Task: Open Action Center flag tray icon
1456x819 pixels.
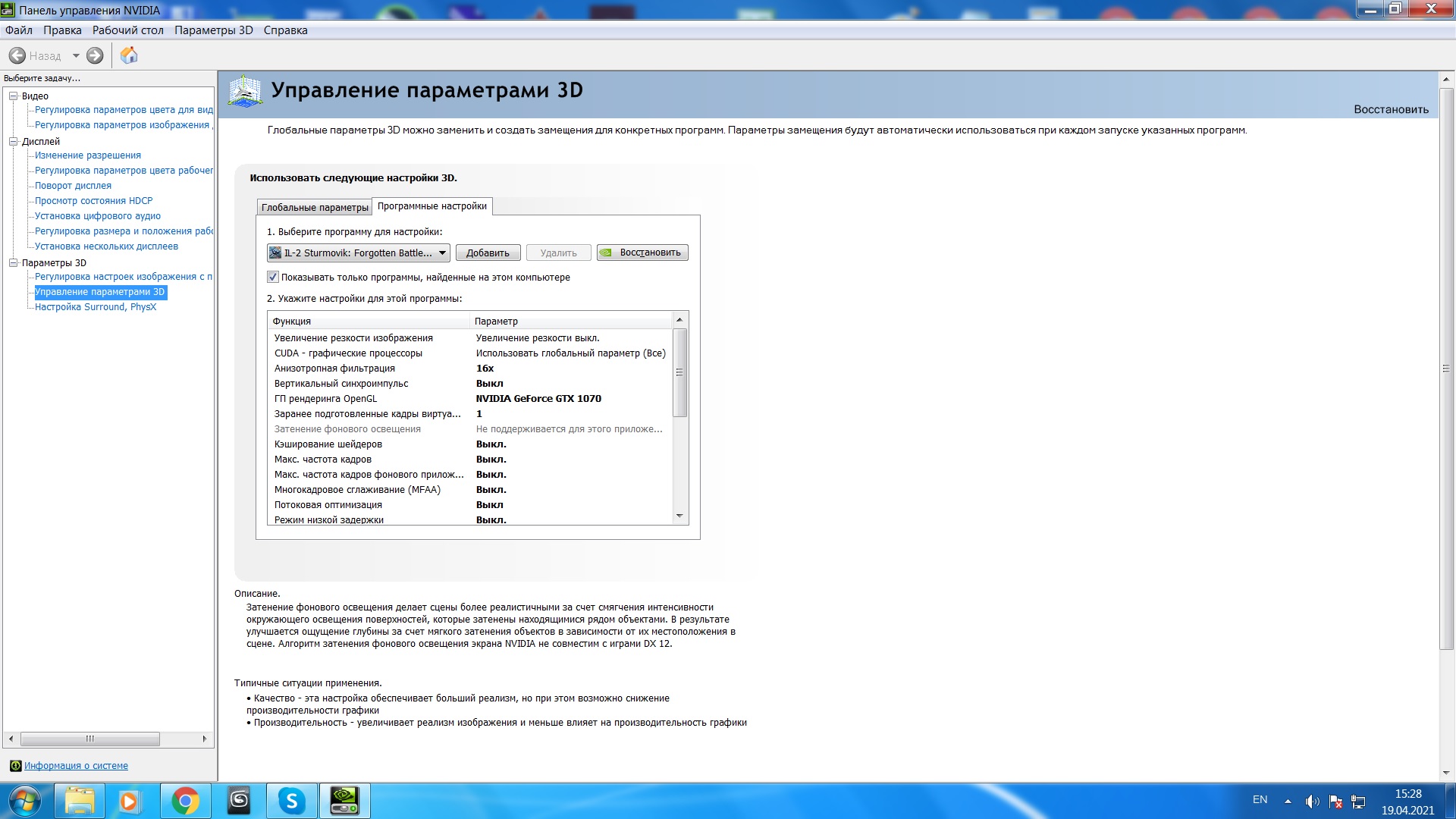Action: [x=1335, y=802]
